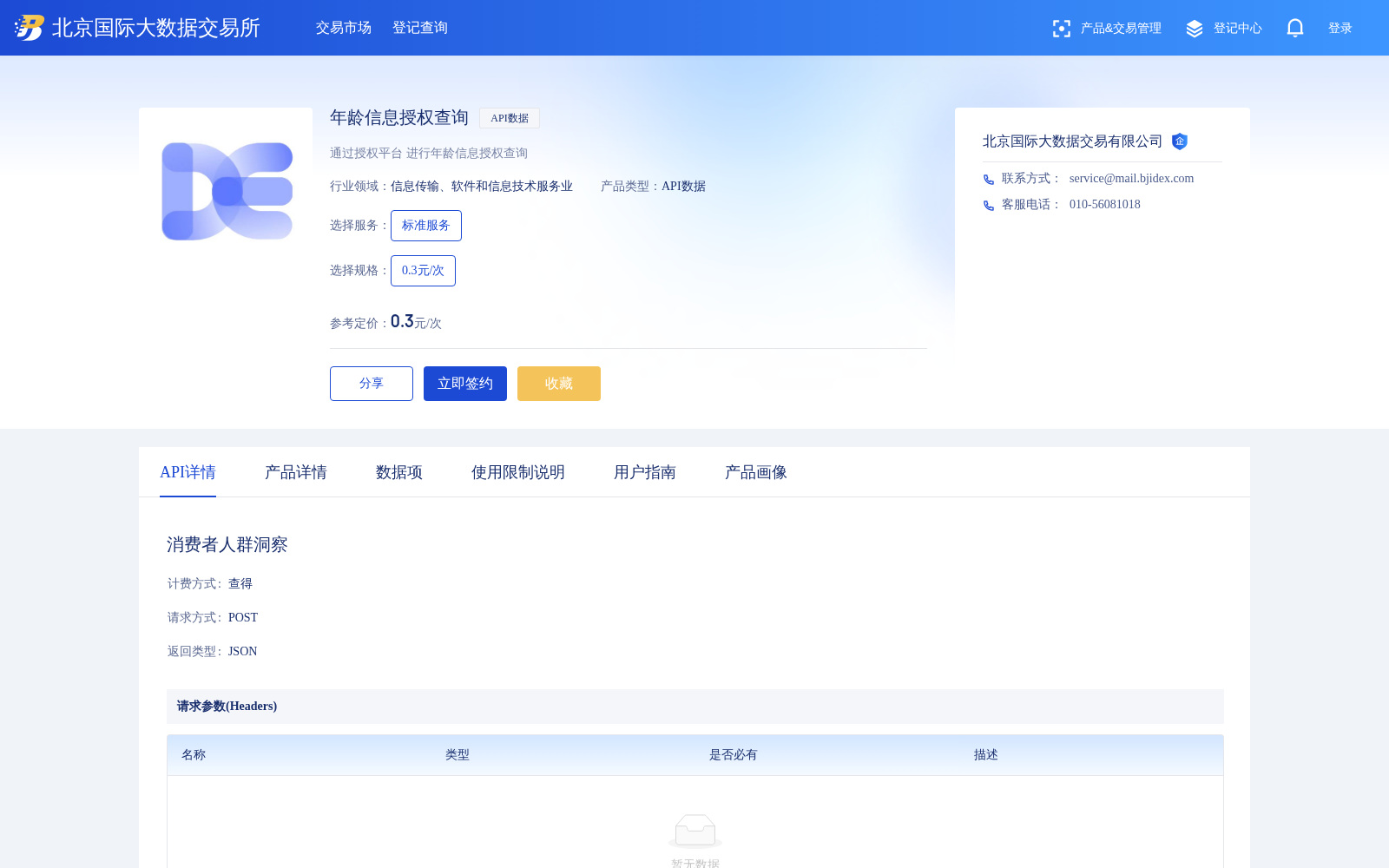Click the 北京国际大数据交易所 site title
This screenshot has height=868, width=1389.
click(156, 28)
